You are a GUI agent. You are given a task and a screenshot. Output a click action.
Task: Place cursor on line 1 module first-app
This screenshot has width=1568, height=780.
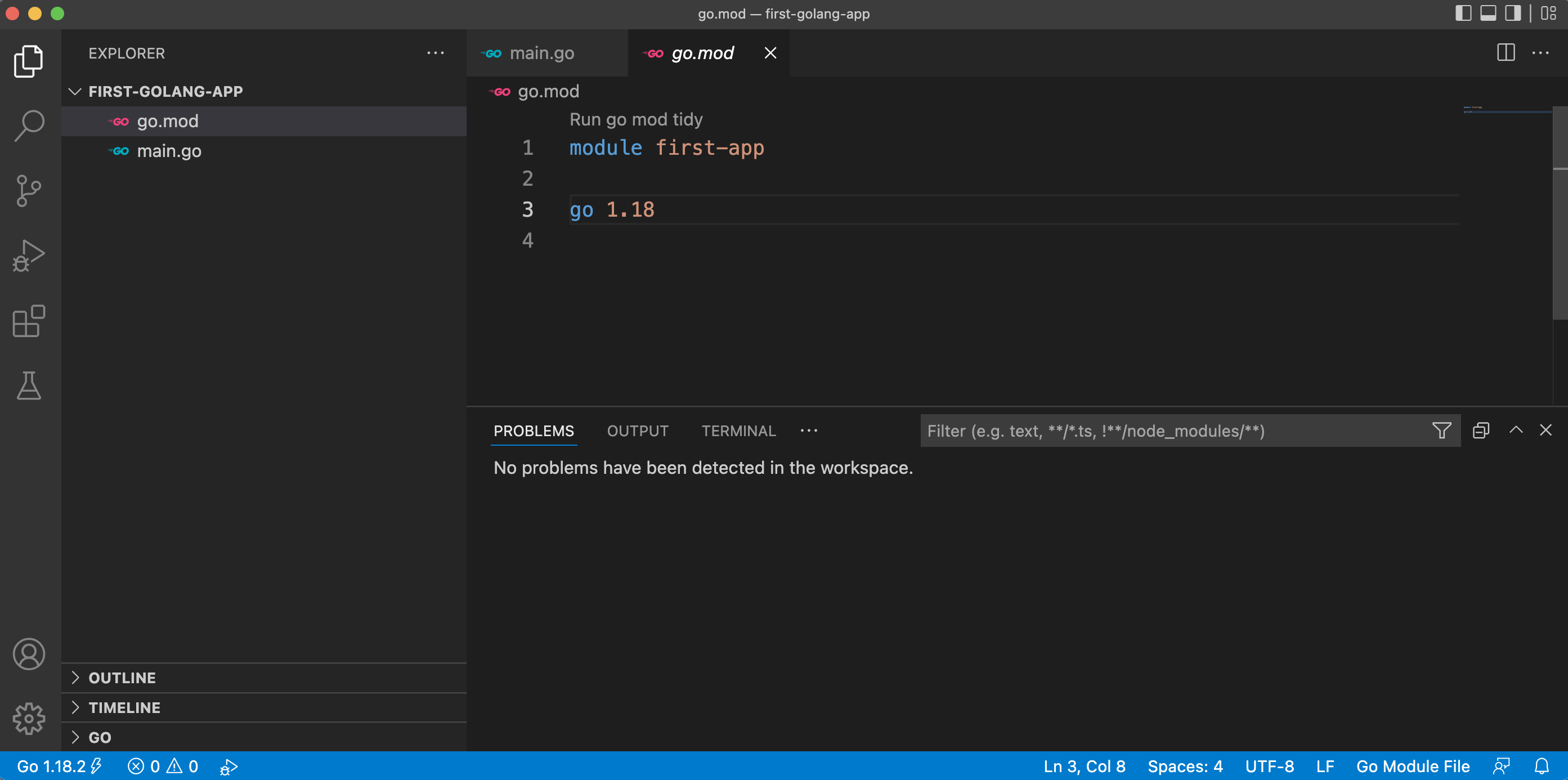click(666, 148)
